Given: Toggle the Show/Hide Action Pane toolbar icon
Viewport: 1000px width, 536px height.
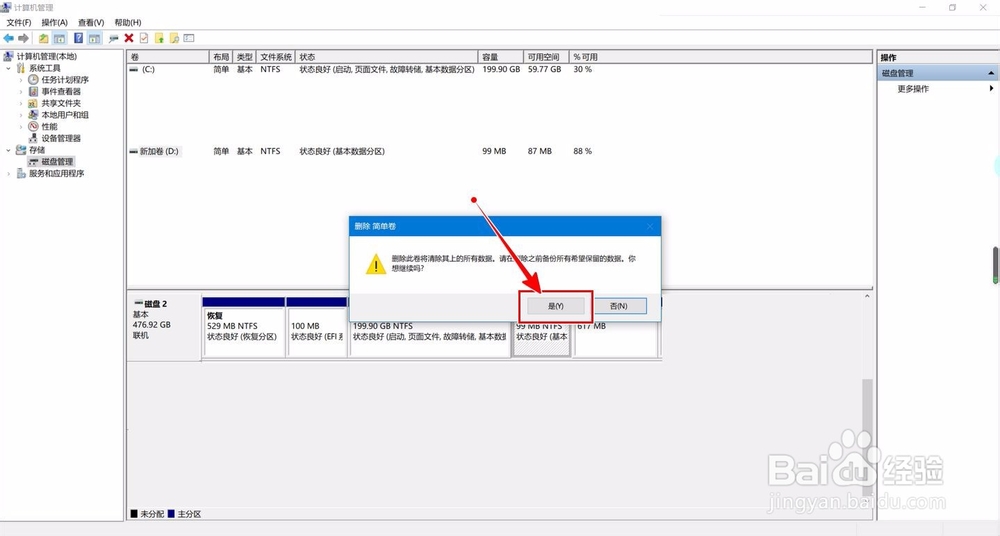Looking at the screenshot, I should [94, 38].
